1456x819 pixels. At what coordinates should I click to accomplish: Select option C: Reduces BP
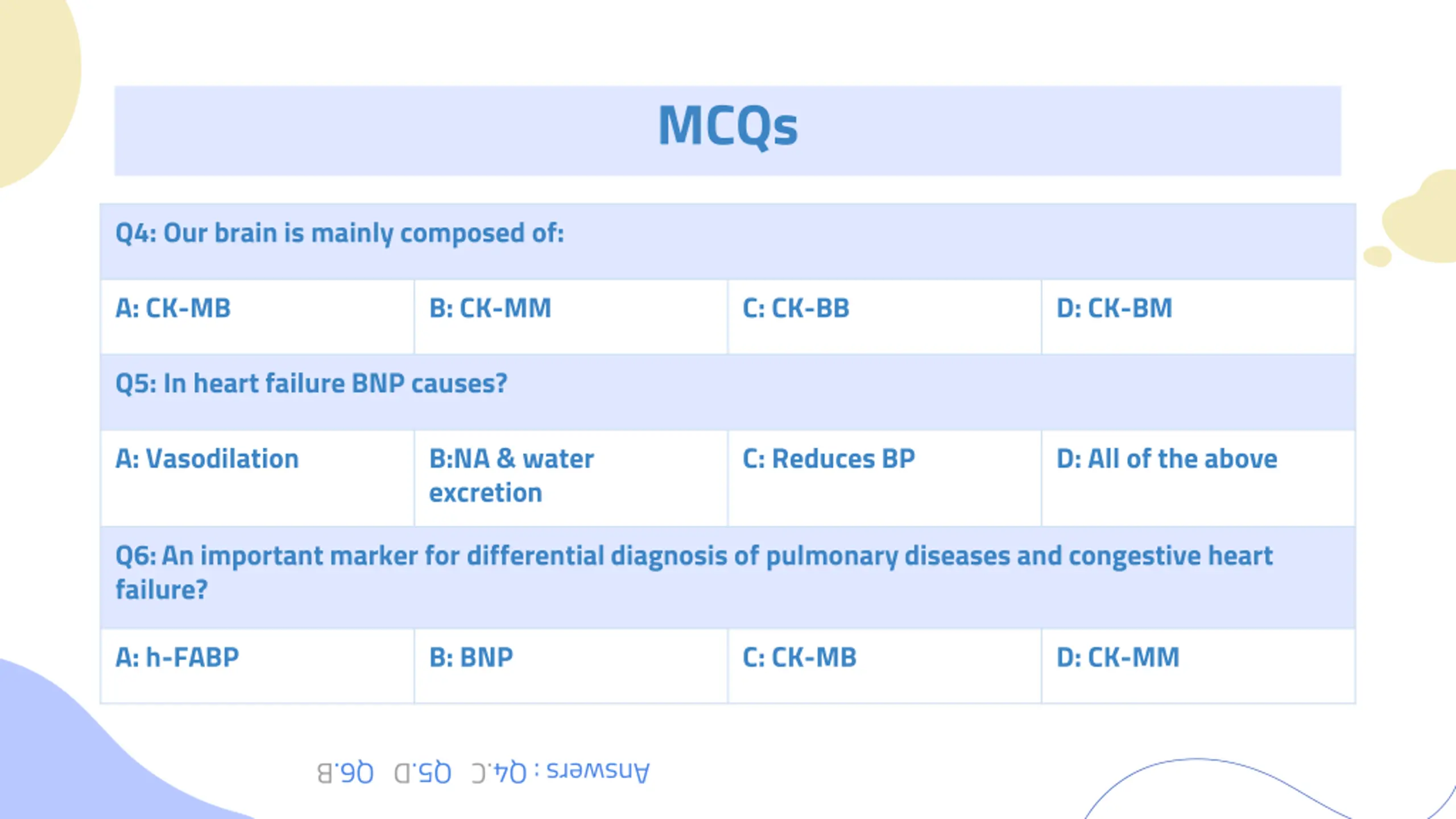[x=829, y=458]
